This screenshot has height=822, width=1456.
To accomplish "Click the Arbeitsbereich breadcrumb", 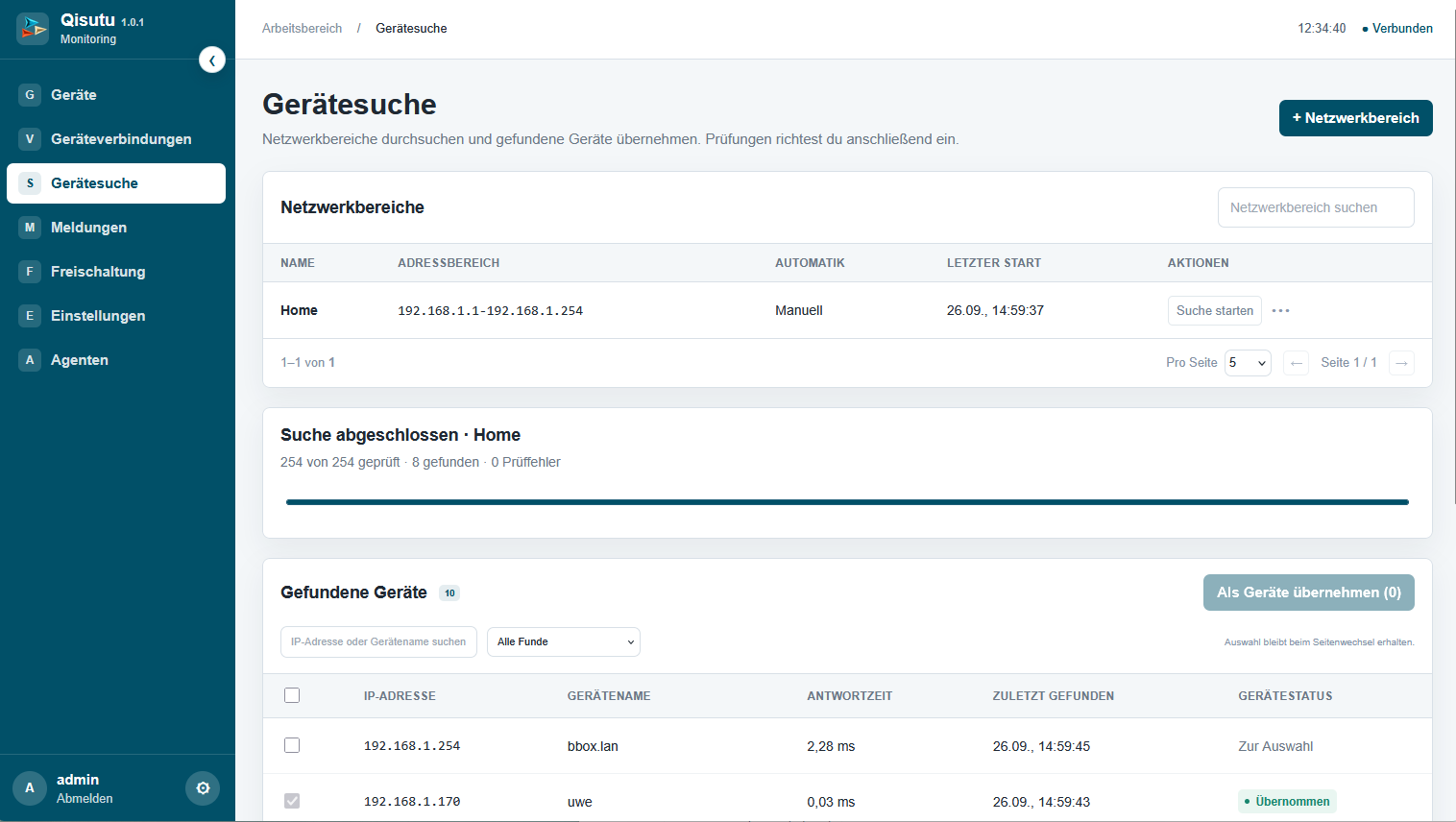I will point(302,29).
